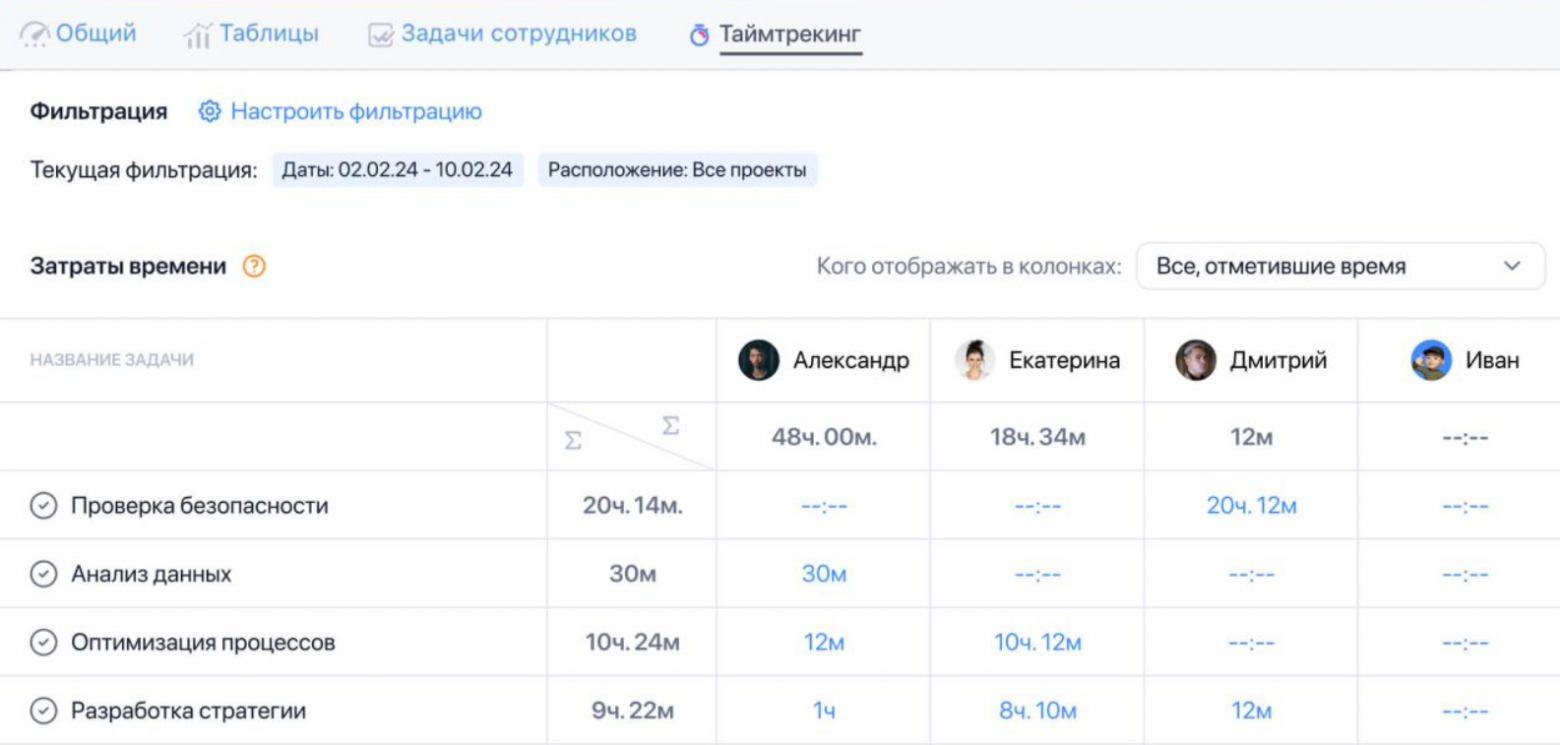The height and width of the screenshot is (745, 1560).
Task: Click the orange help icon beside Затраты времени
Action: 255,267
